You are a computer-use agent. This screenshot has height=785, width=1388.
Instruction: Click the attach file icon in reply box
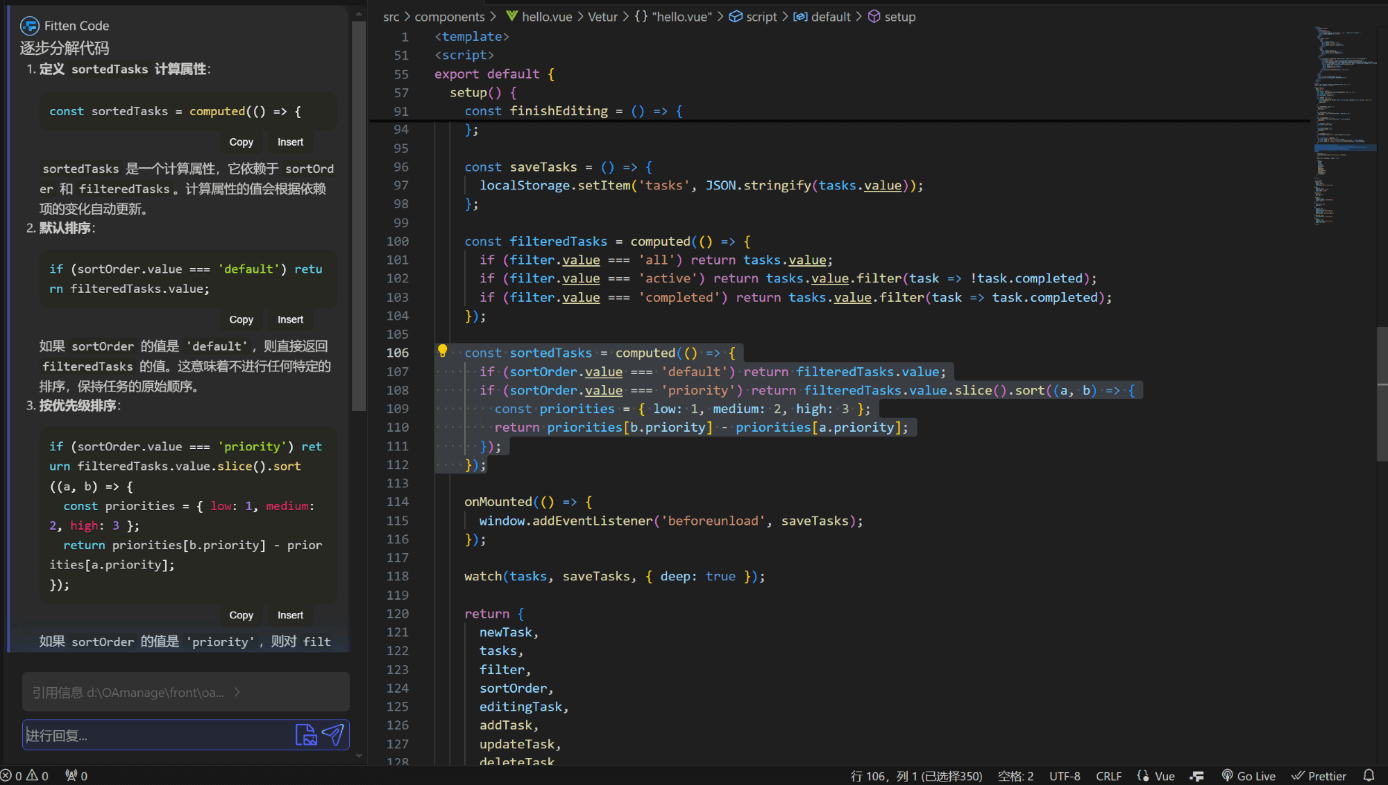click(306, 735)
